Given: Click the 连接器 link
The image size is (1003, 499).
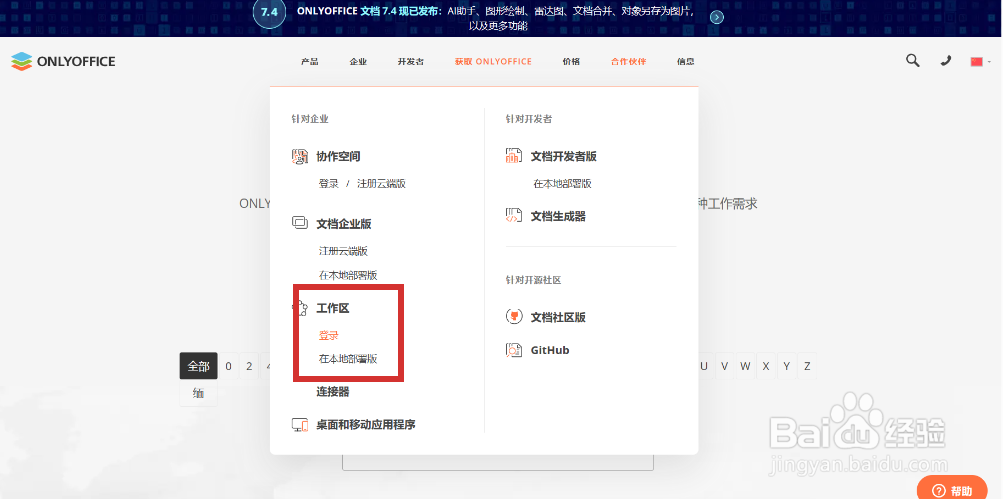Looking at the screenshot, I should click(x=333, y=392).
